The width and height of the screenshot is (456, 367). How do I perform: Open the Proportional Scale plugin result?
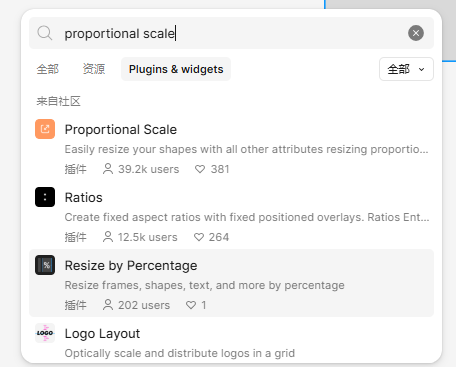[231, 148]
